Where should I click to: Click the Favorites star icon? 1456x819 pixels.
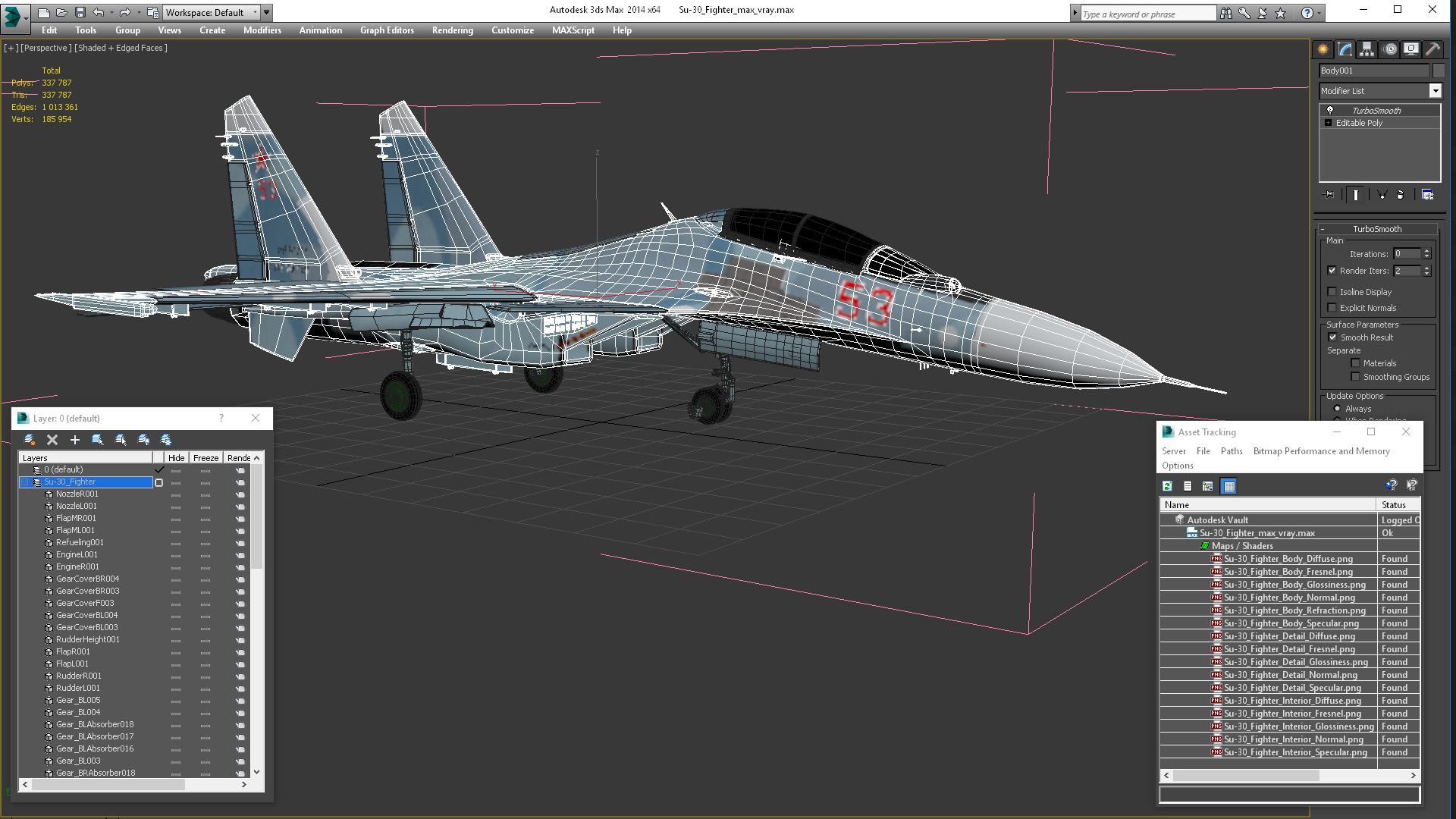[1281, 13]
